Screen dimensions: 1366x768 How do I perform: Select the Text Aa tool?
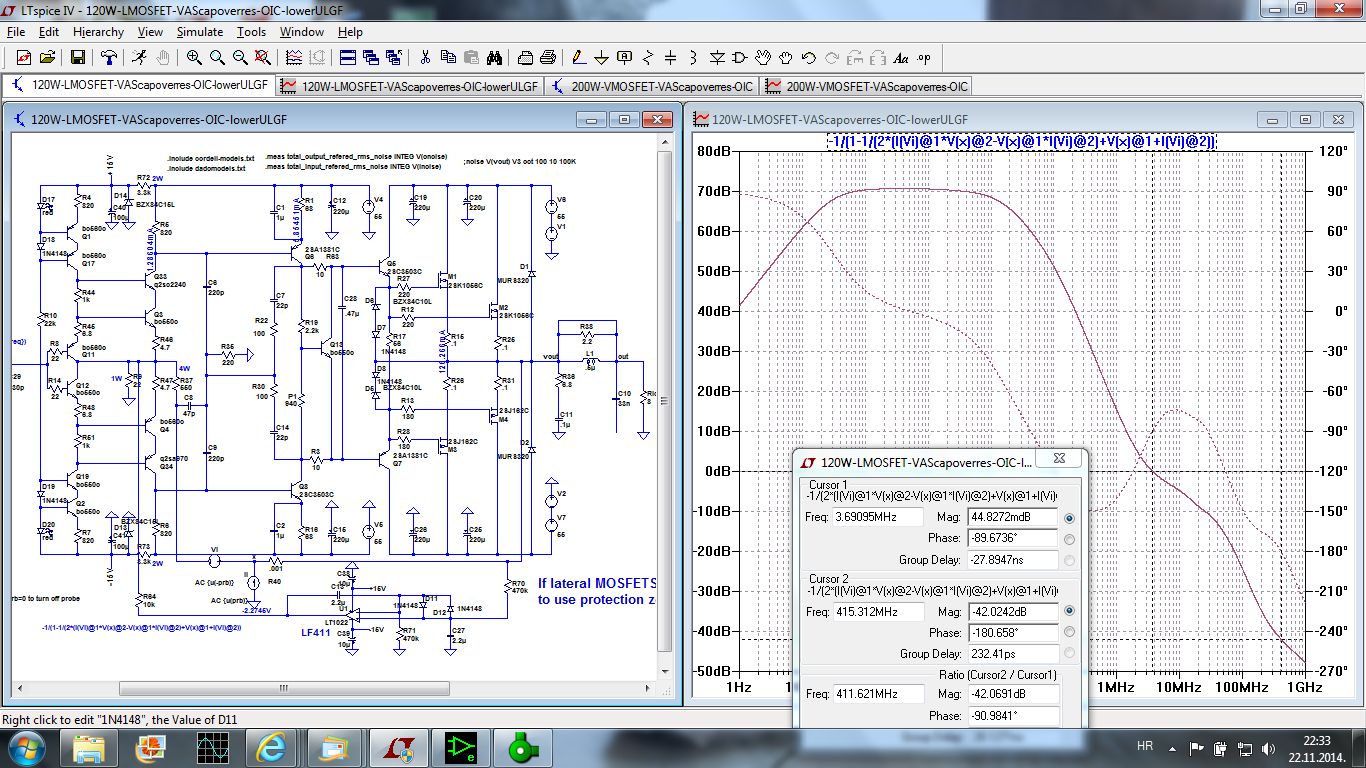point(901,57)
